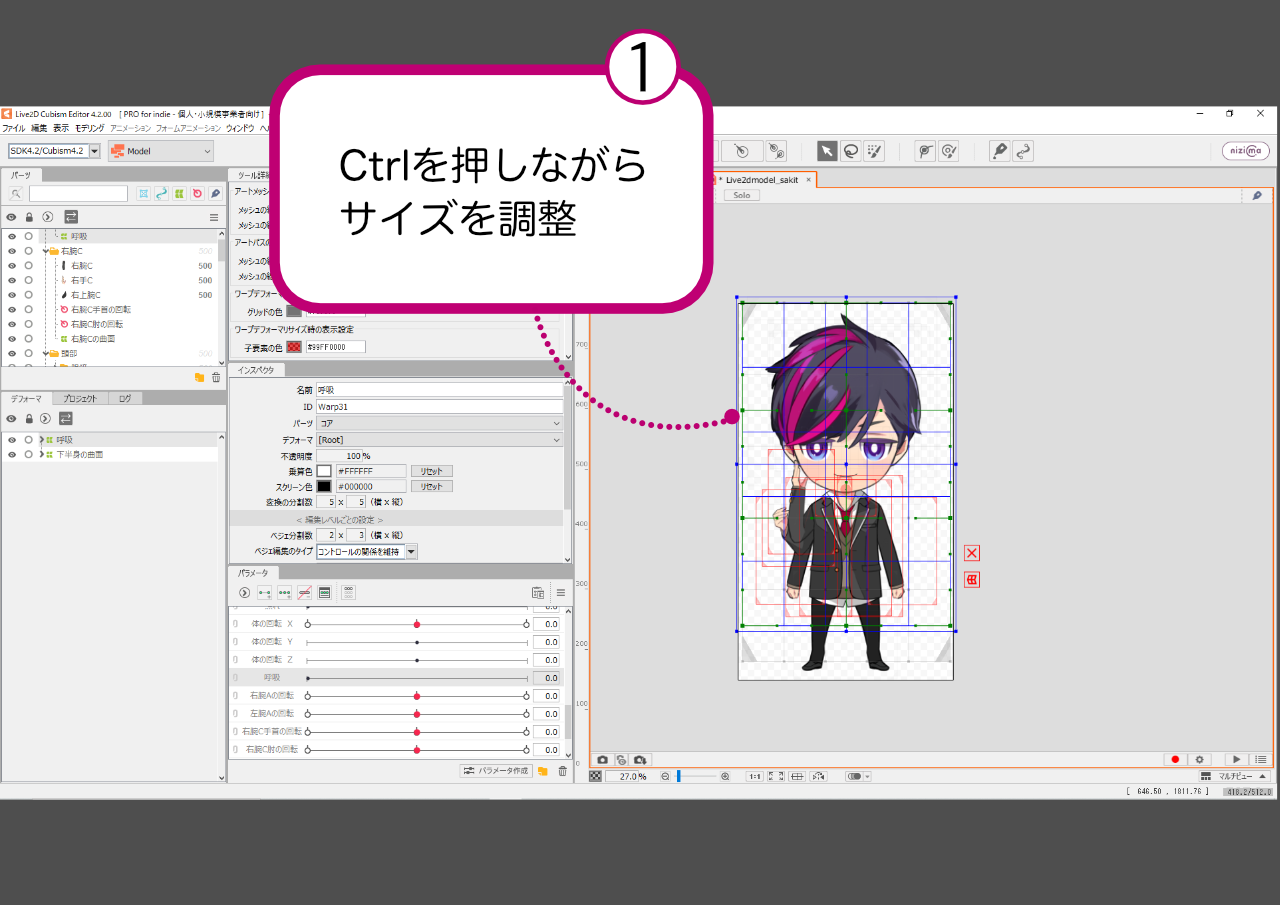The image size is (1280, 905).
Task: Toggle visibility of 右手C part
Action: click(x=12, y=281)
